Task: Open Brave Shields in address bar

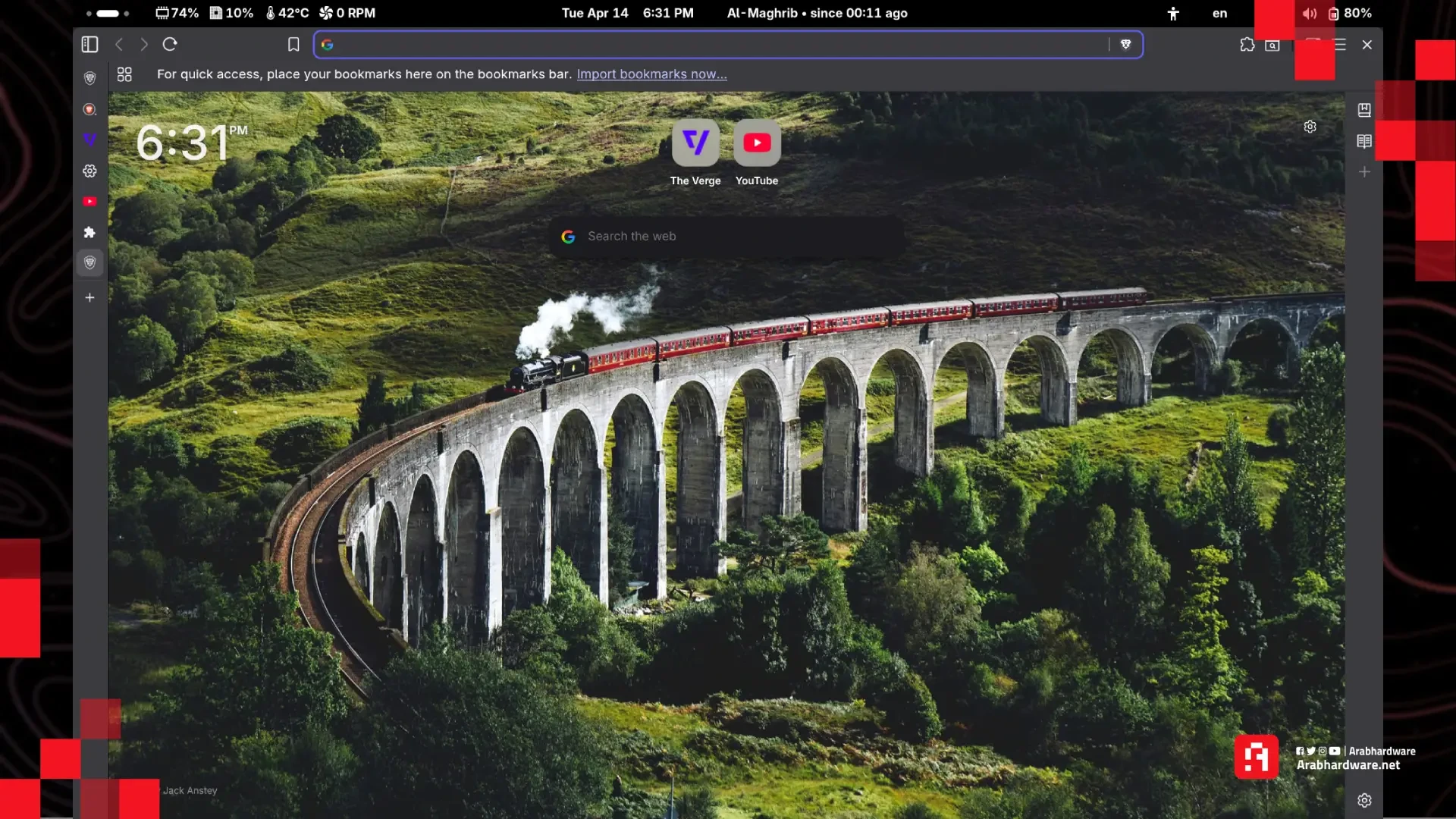Action: pos(1126,45)
